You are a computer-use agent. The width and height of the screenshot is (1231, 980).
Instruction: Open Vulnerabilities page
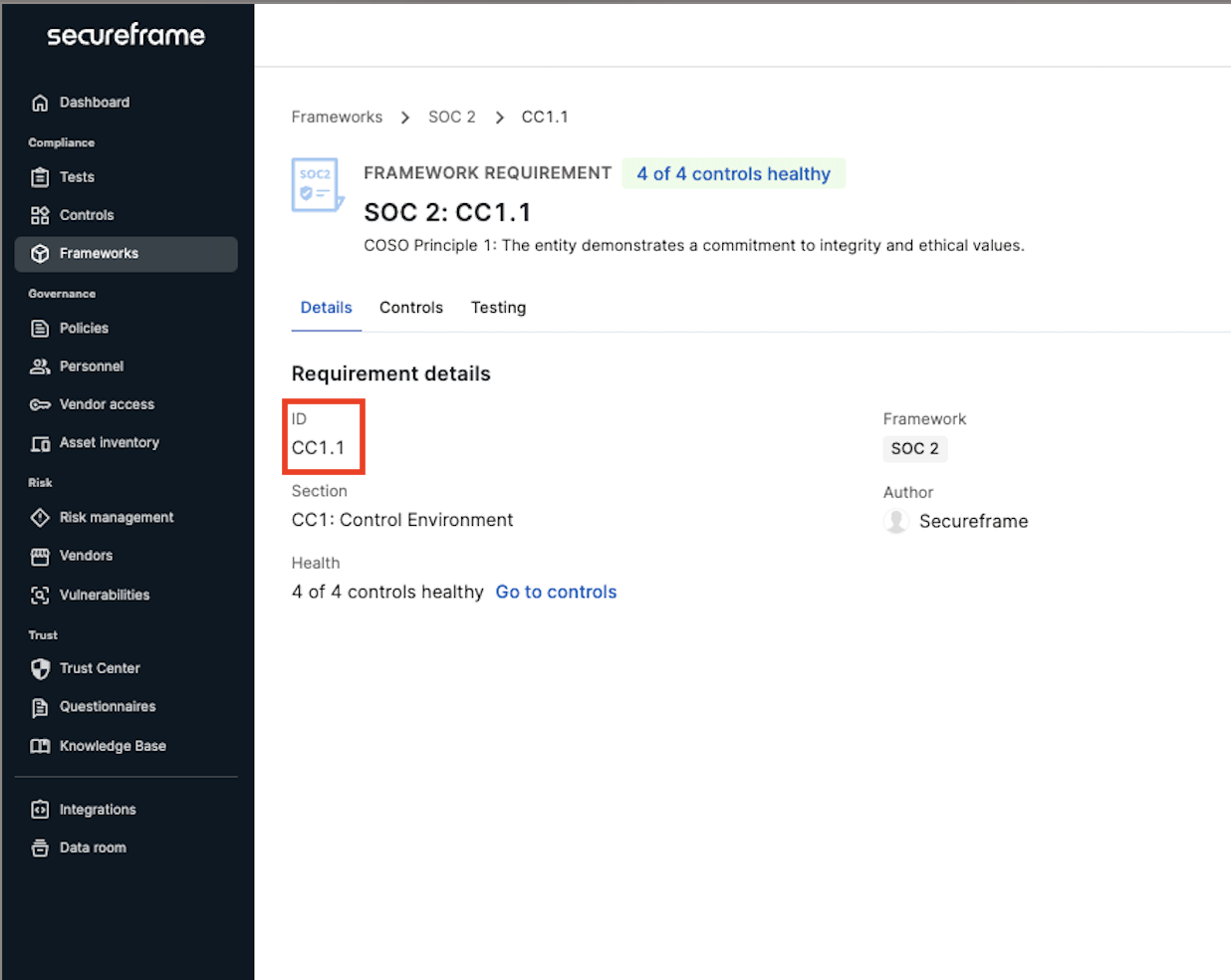pos(105,596)
